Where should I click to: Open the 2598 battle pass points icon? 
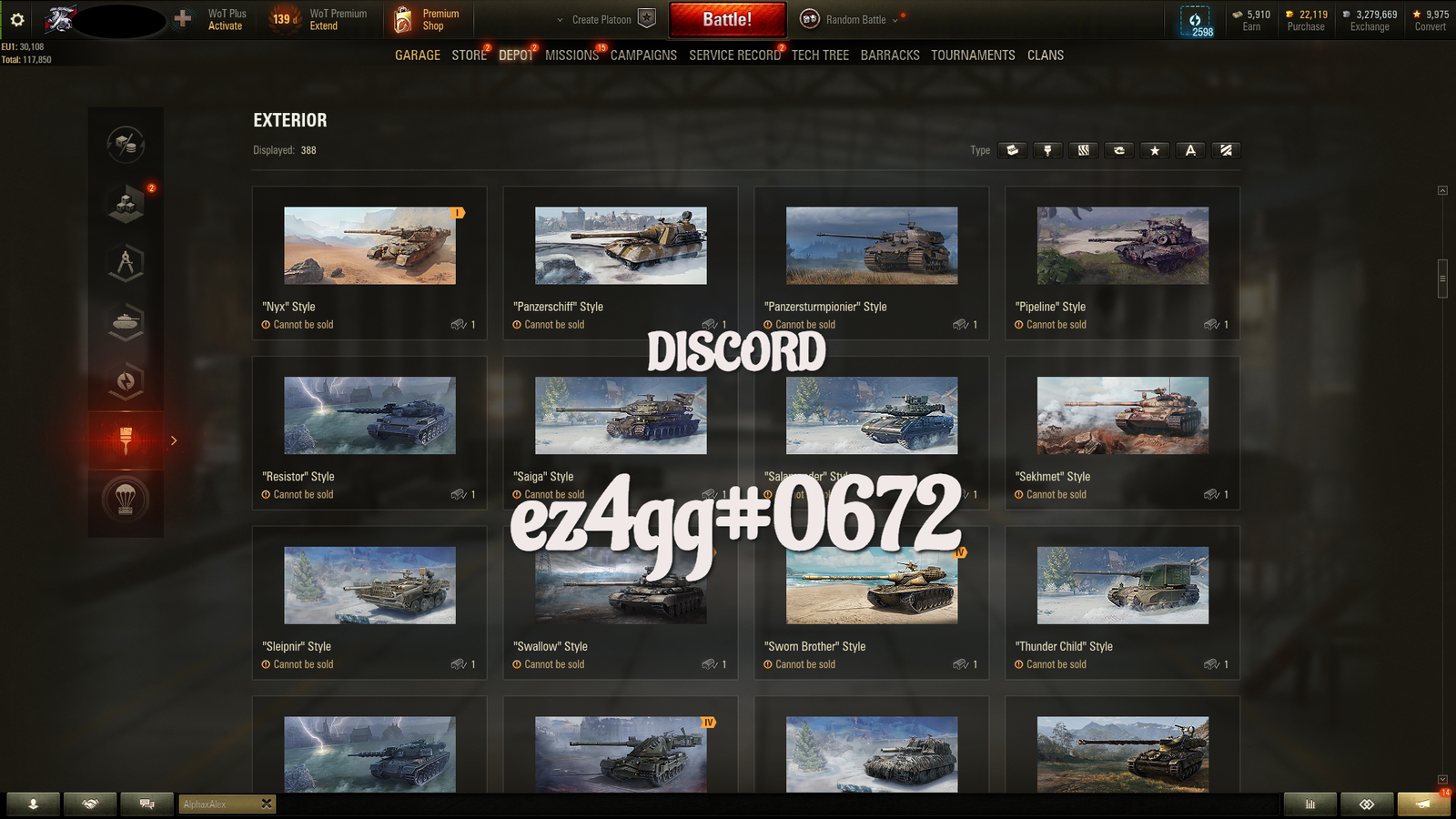pyautogui.click(x=1196, y=21)
